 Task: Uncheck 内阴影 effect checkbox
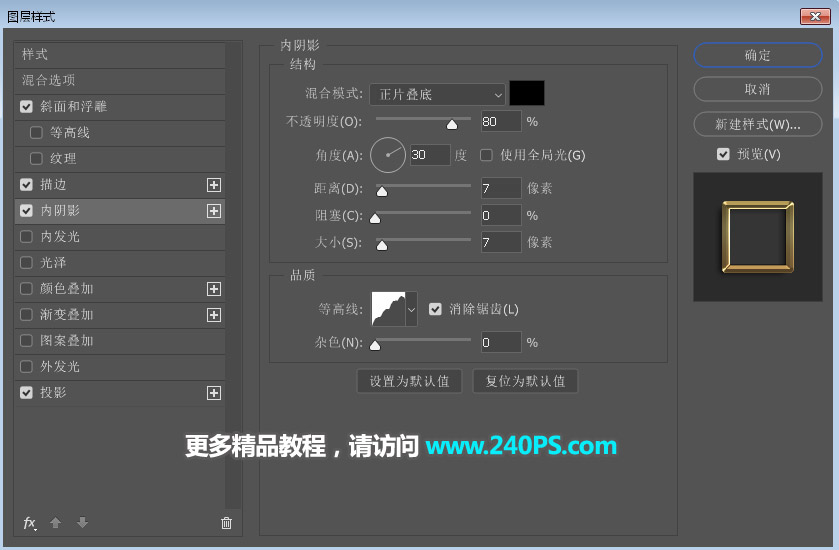pyautogui.click(x=26, y=211)
